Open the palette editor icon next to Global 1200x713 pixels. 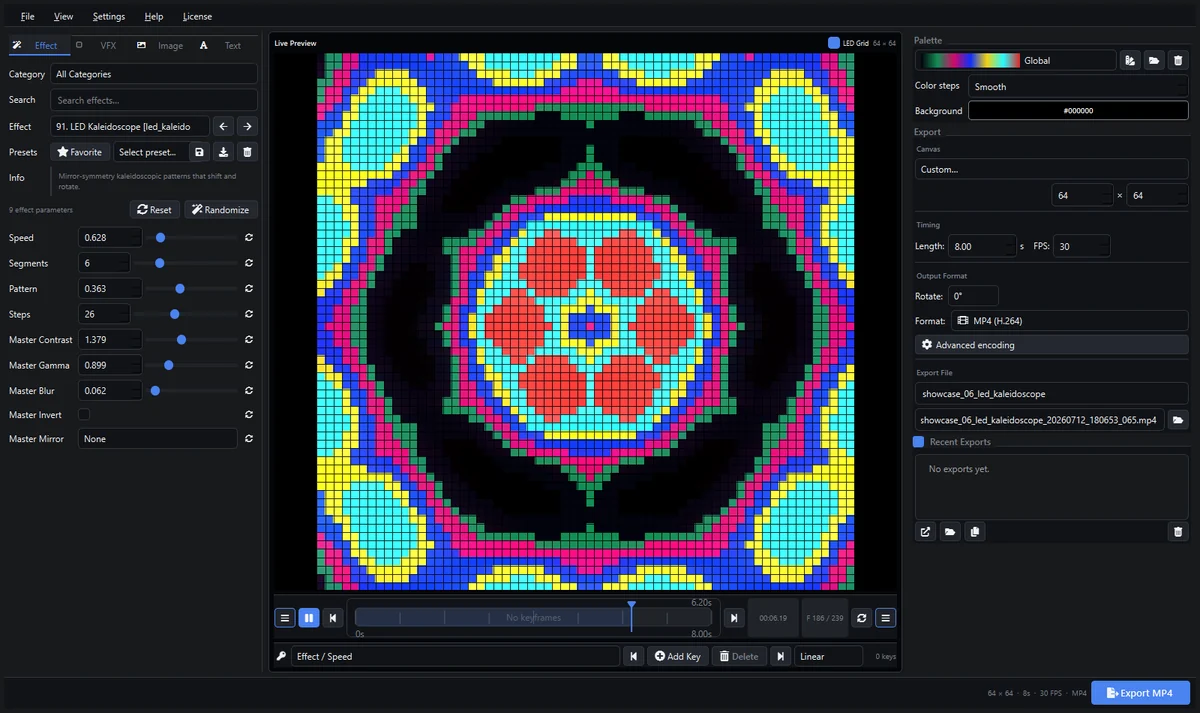point(1130,60)
